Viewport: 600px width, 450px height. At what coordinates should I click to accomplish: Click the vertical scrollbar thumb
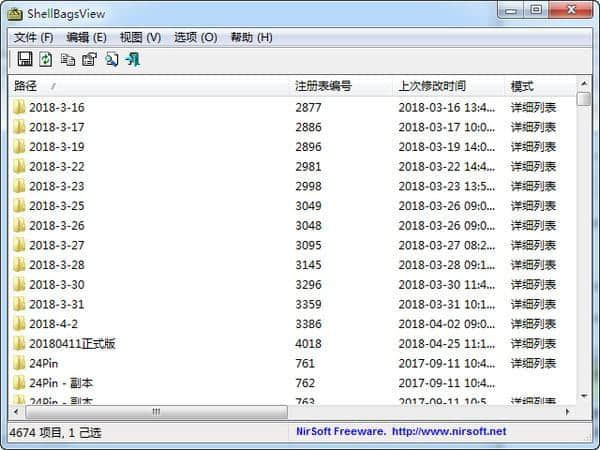click(x=584, y=99)
